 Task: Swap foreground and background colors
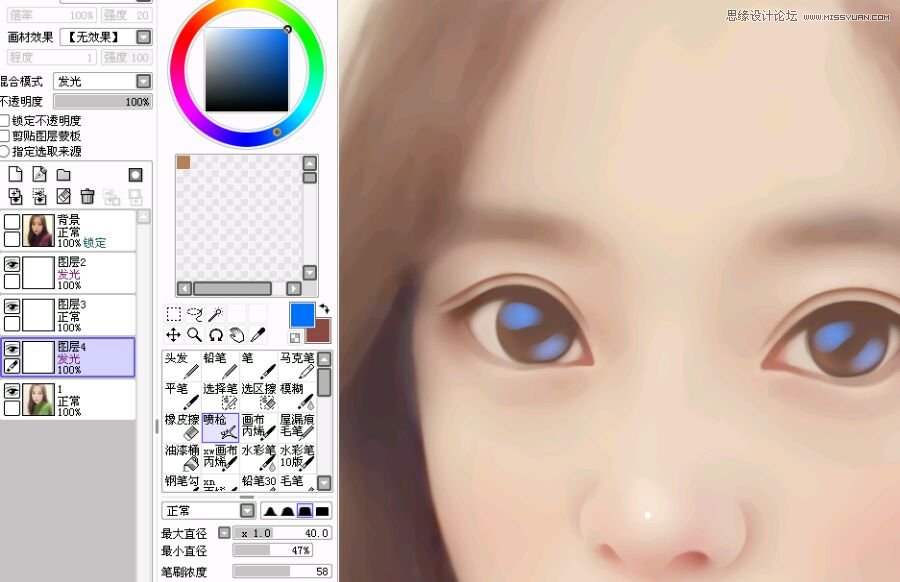coord(324,309)
